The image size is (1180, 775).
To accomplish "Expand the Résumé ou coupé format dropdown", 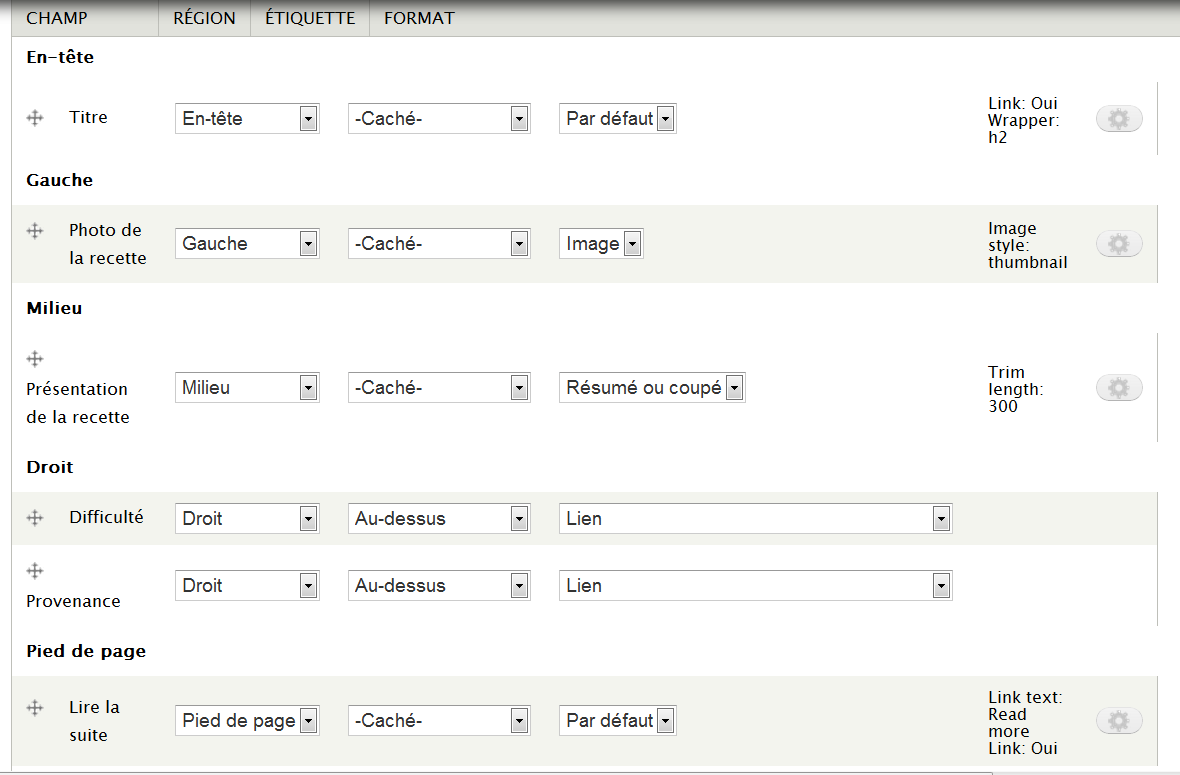I will tap(652, 388).
